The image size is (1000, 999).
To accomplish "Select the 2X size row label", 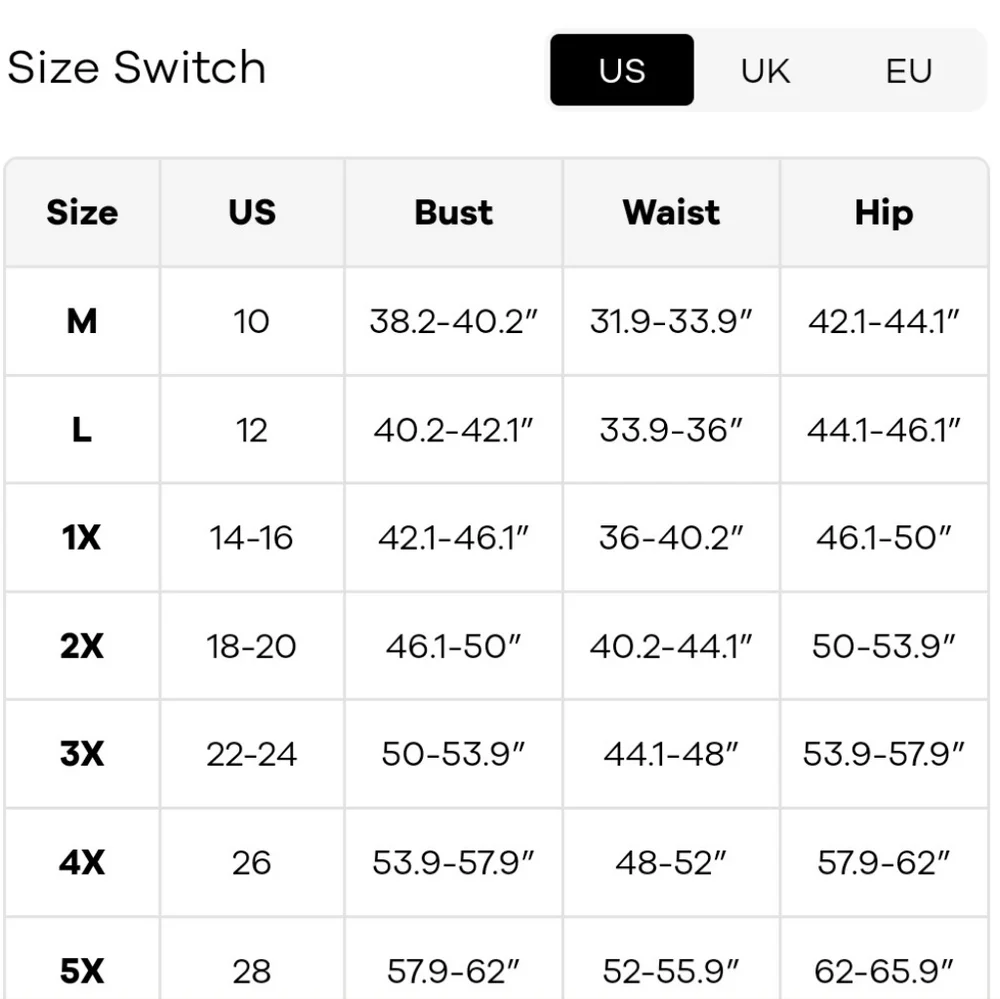I will (82, 646).
